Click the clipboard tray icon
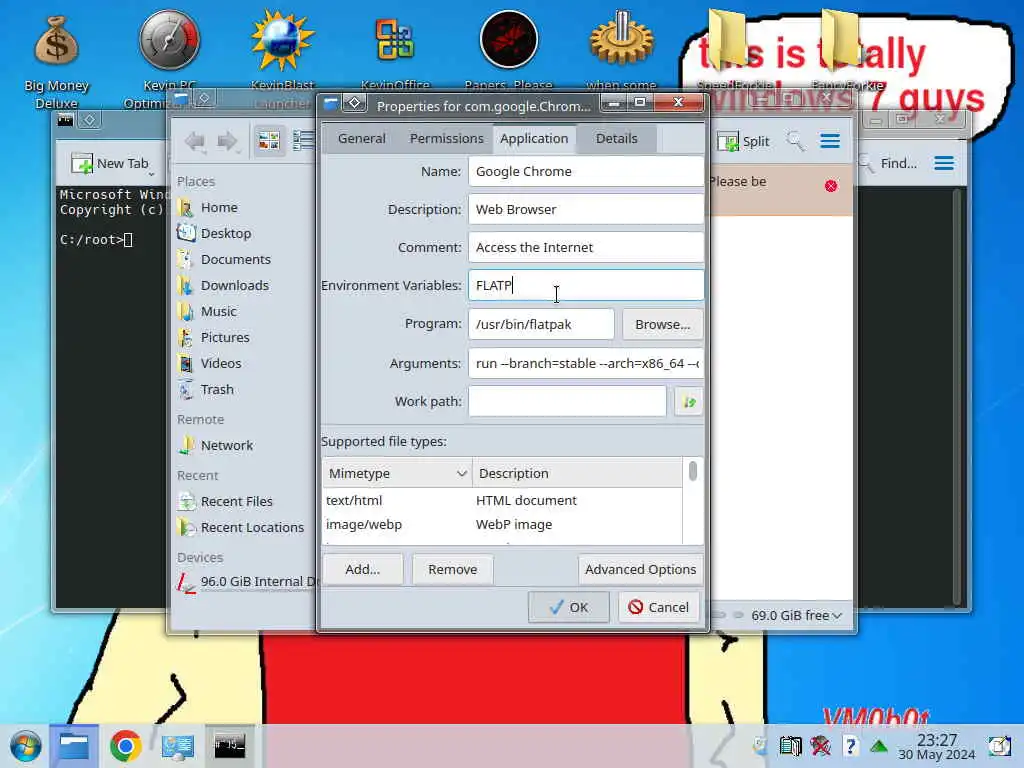 (x=790, y=745)
